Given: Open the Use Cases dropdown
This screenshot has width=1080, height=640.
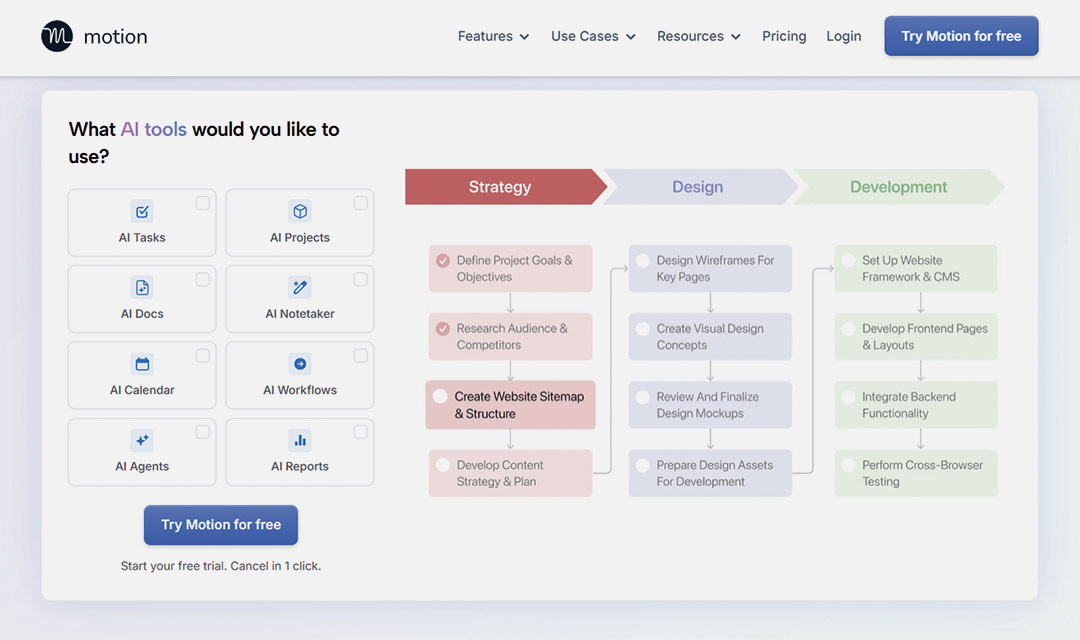Looking at the screenshot, I should (x=593, y=36).
